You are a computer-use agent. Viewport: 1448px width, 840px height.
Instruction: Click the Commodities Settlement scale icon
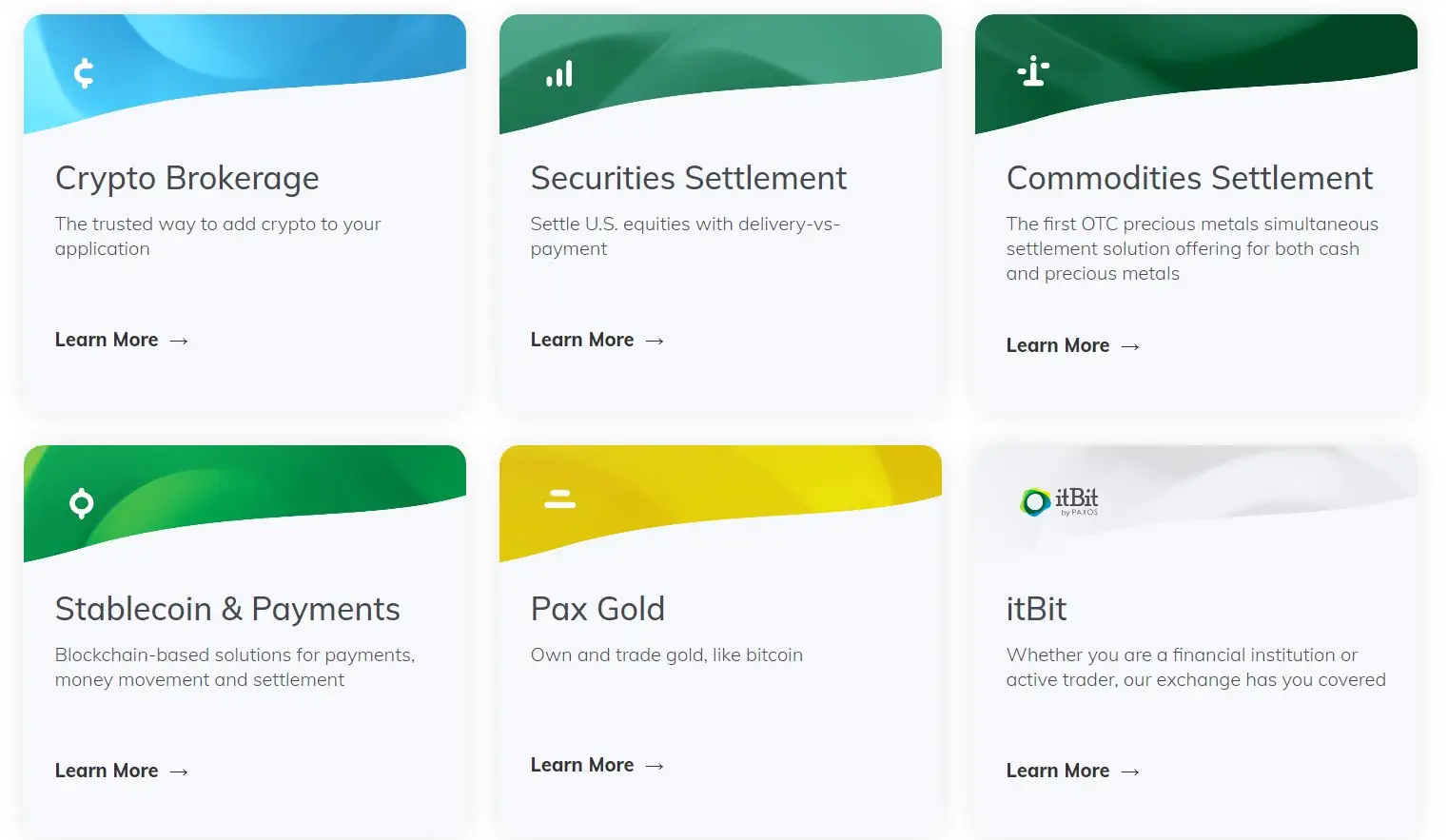(1033, 71)
